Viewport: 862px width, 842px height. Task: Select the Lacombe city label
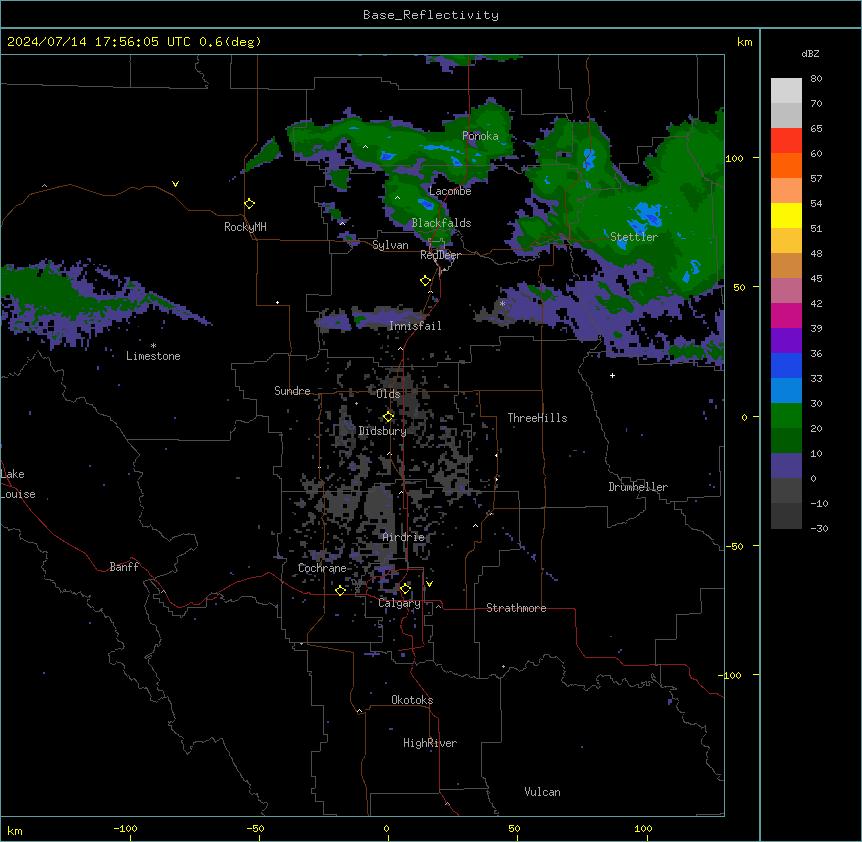[x=450, y=191]
